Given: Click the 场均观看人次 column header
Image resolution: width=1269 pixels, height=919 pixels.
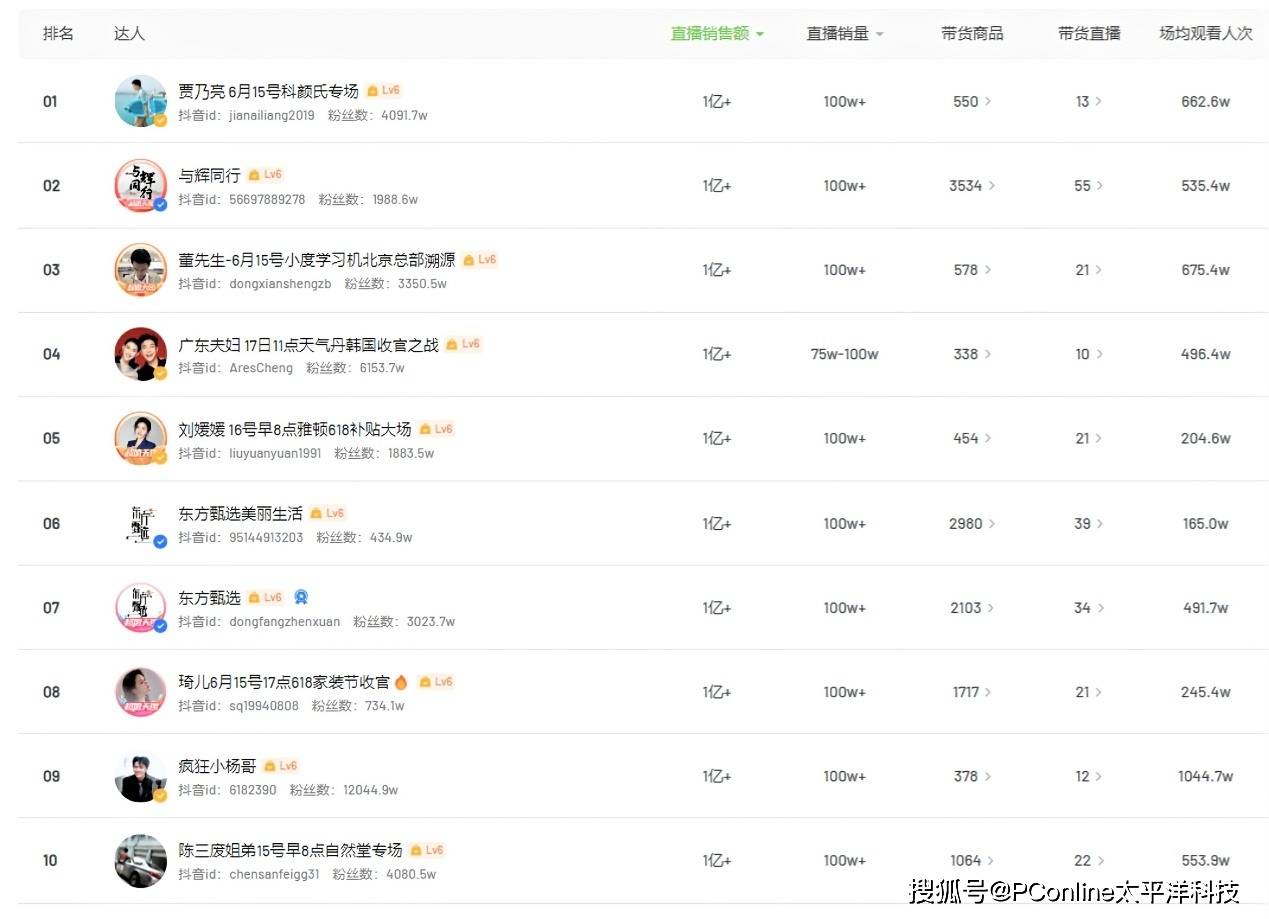Looking at the screenshot, I should 1205,33.
